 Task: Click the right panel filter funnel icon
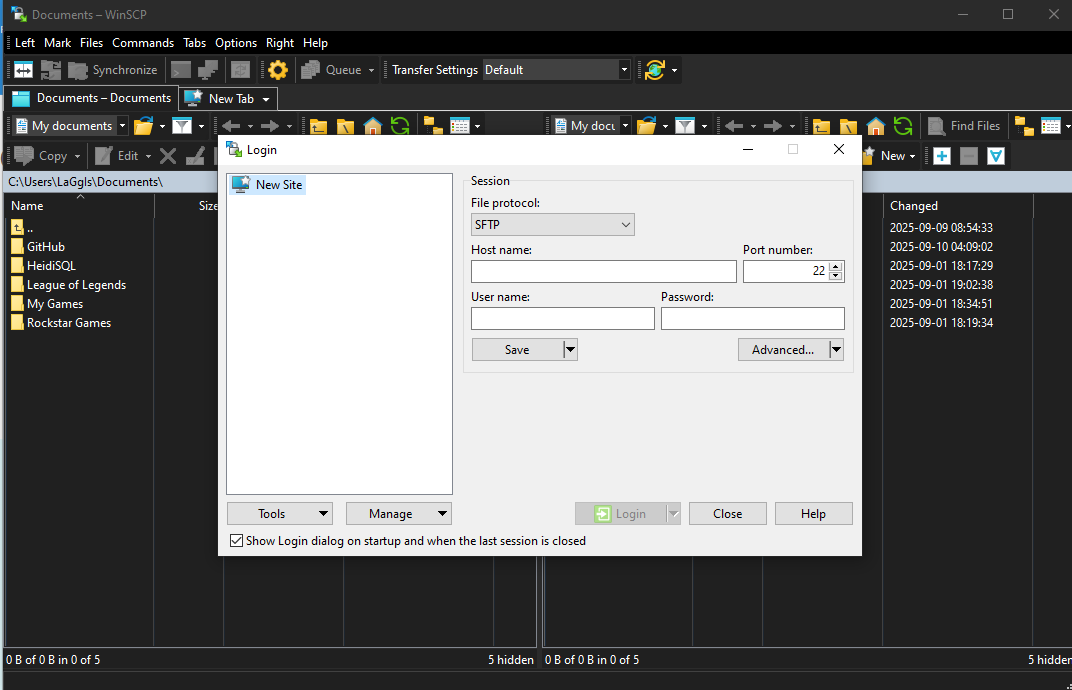[x=685, y=126]
